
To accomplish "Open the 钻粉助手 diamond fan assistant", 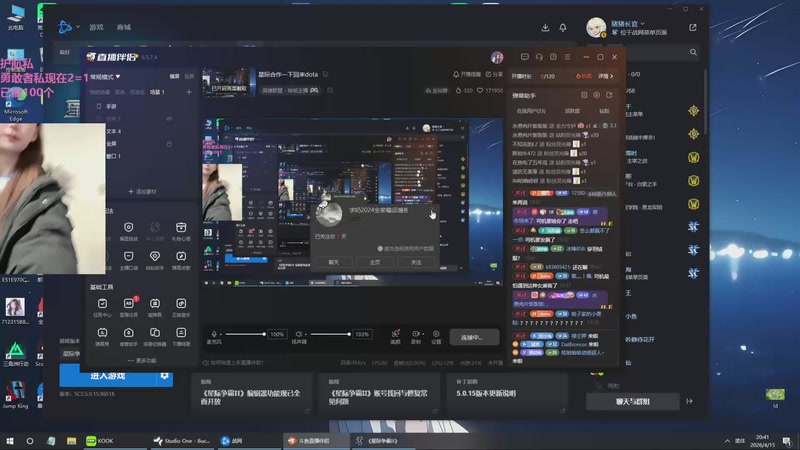I will (x=155, y=260).
